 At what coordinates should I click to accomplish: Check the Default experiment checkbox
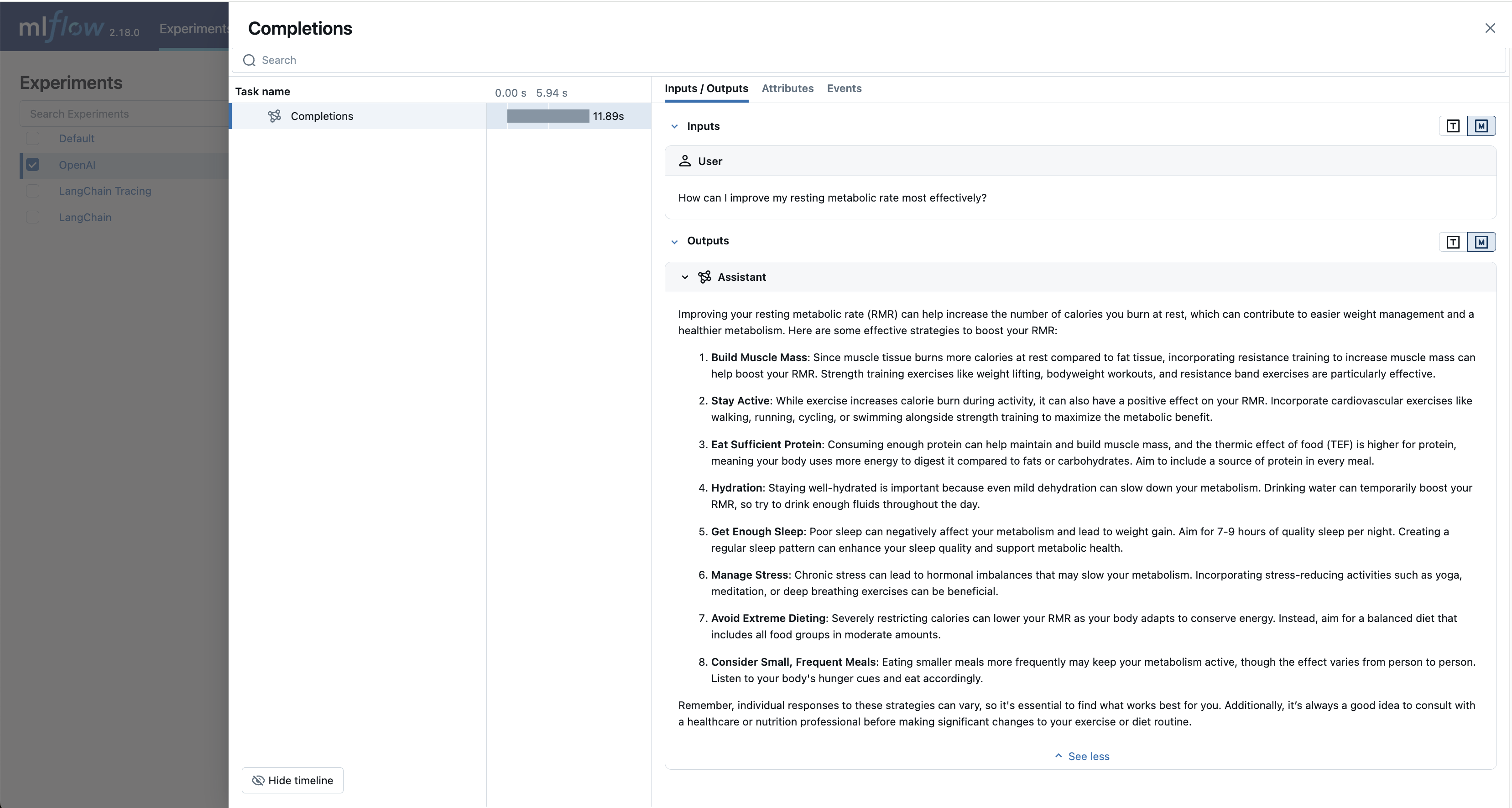pyautogui.click(x=33, y=139)
